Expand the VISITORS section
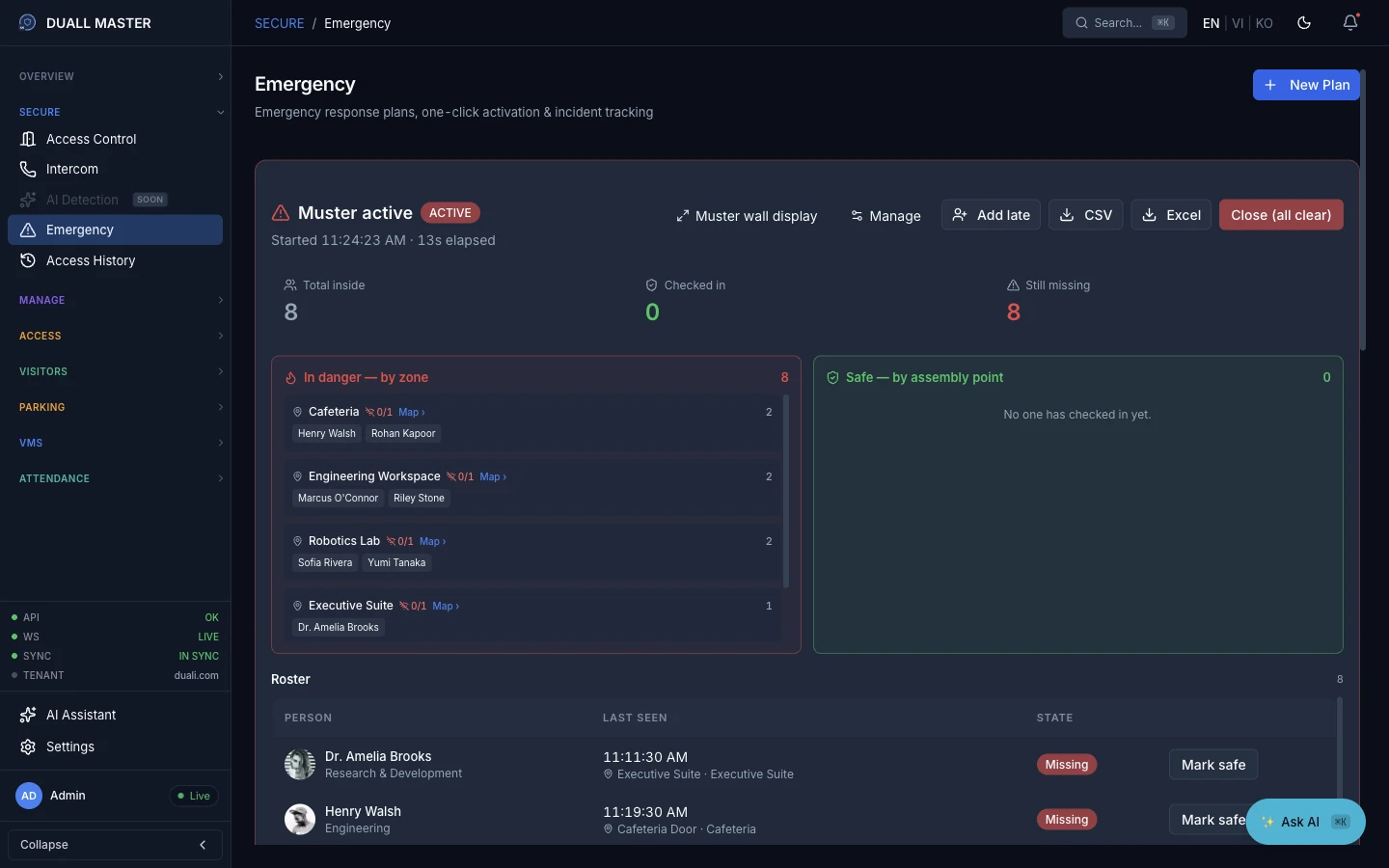1389x868 pixels. coord(115,371)
